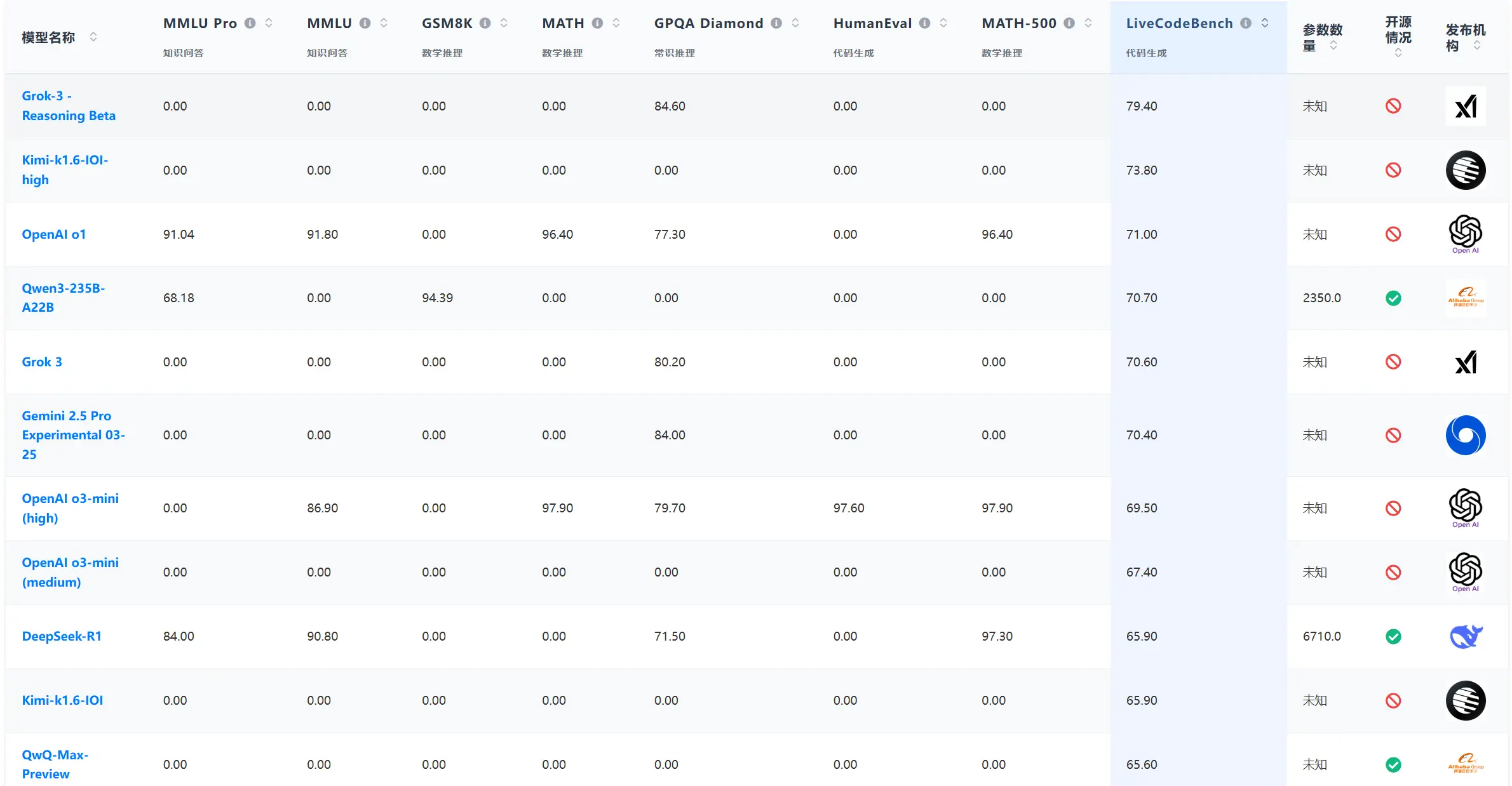Click the Moonshot logo in Kimi-k1.6-IOI-high row

point(1466,170)
